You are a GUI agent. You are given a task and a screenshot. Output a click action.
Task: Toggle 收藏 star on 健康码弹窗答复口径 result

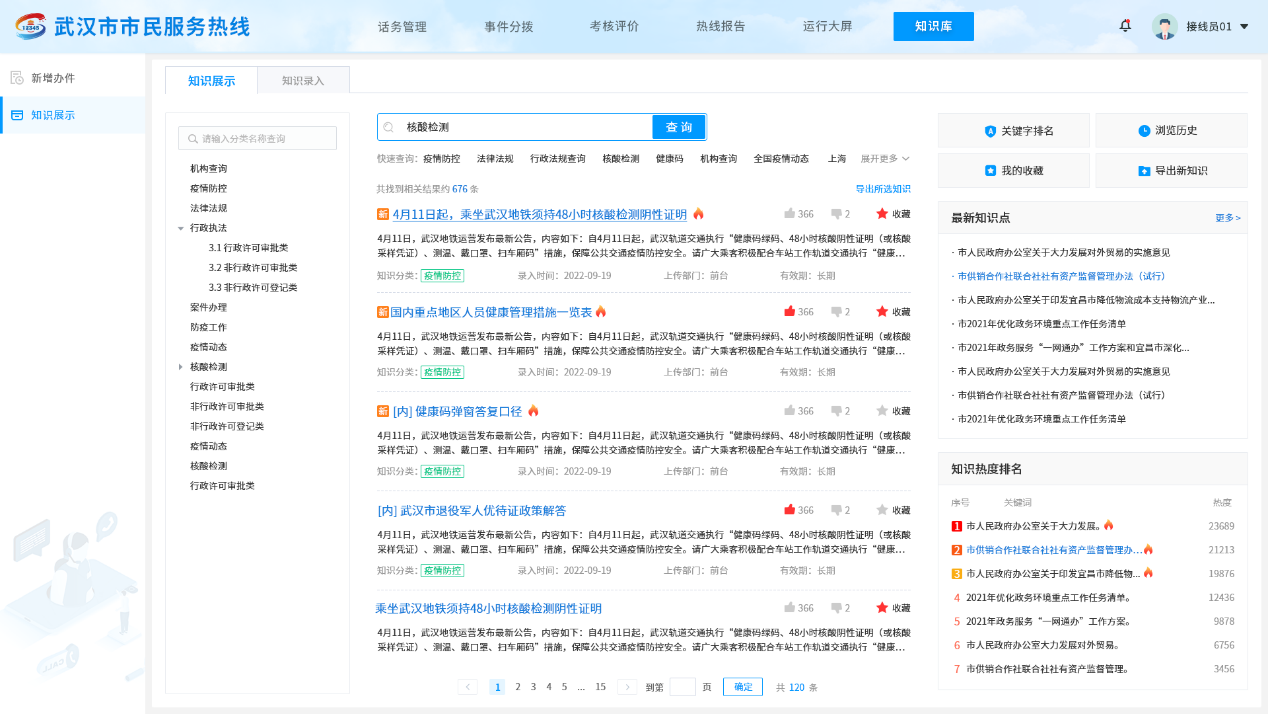coord(882,411)
